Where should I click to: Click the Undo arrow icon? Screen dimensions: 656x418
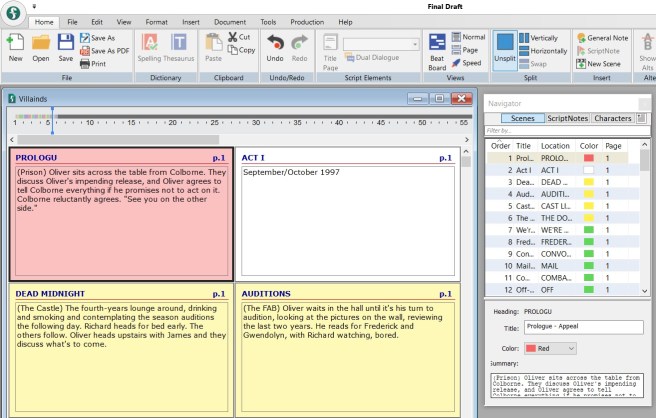click(274, 45)
